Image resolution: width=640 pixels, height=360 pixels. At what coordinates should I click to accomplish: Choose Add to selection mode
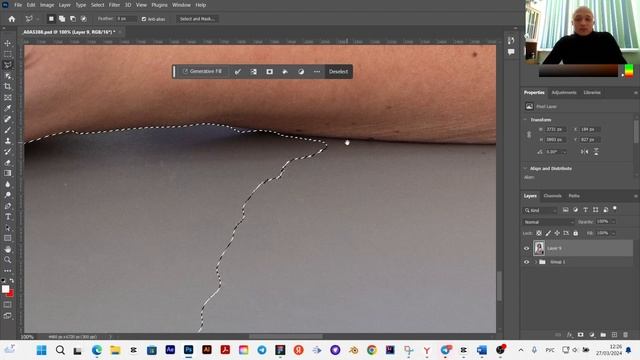coord(62,19)
